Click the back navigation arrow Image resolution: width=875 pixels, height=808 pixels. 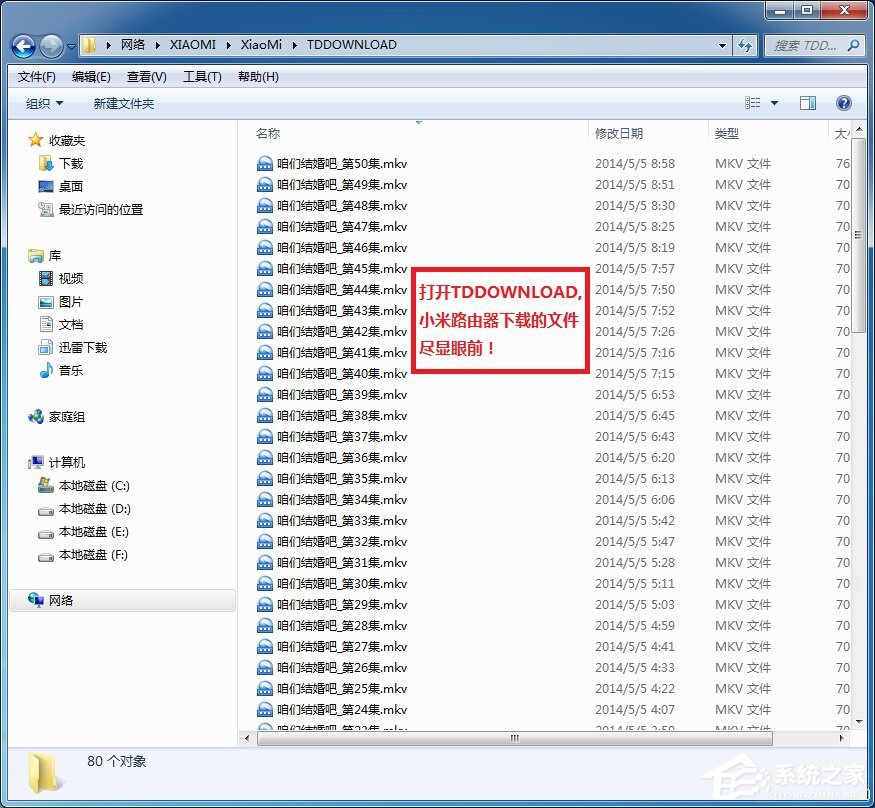click(22, 46)
